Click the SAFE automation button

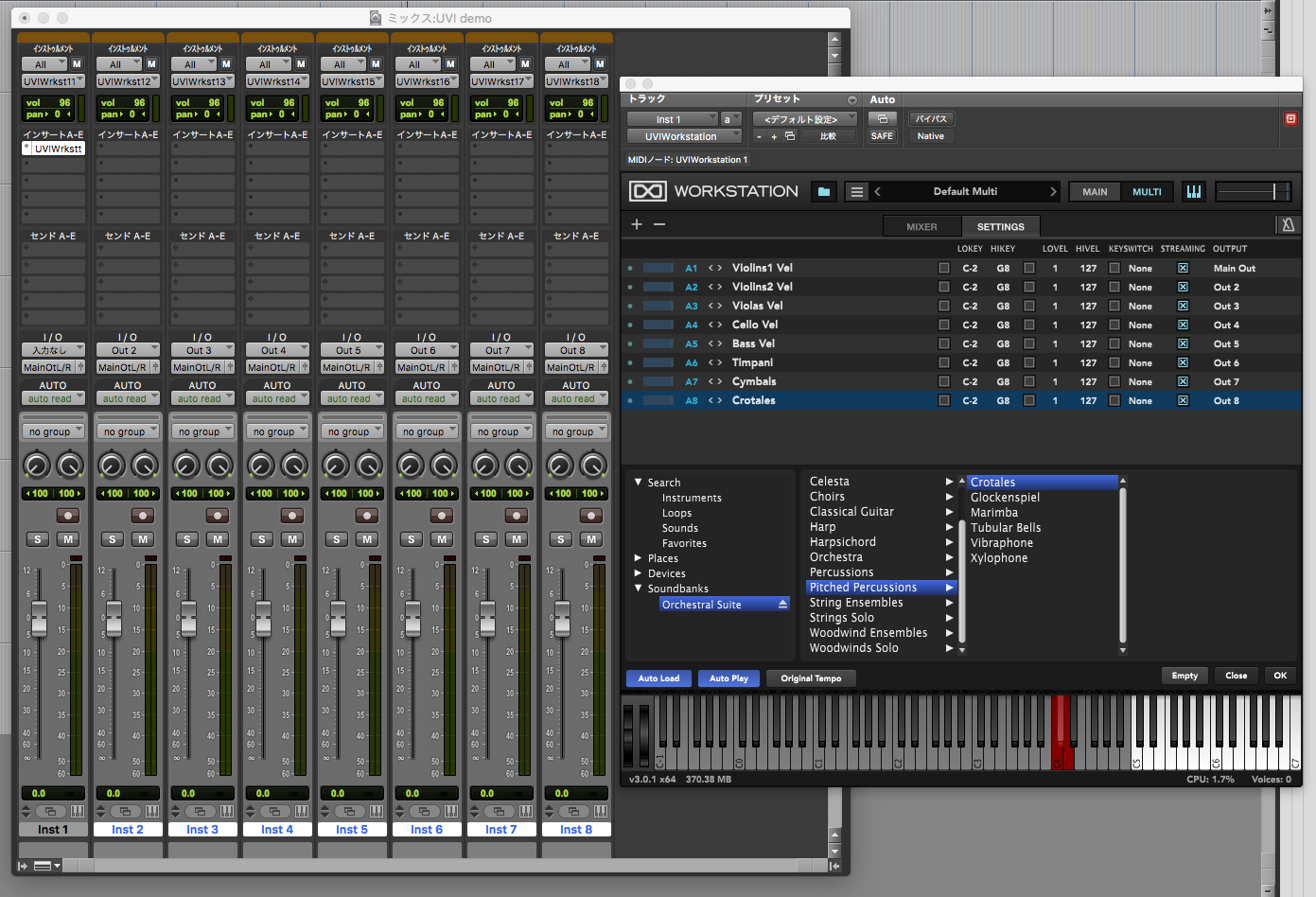point(882,136)
